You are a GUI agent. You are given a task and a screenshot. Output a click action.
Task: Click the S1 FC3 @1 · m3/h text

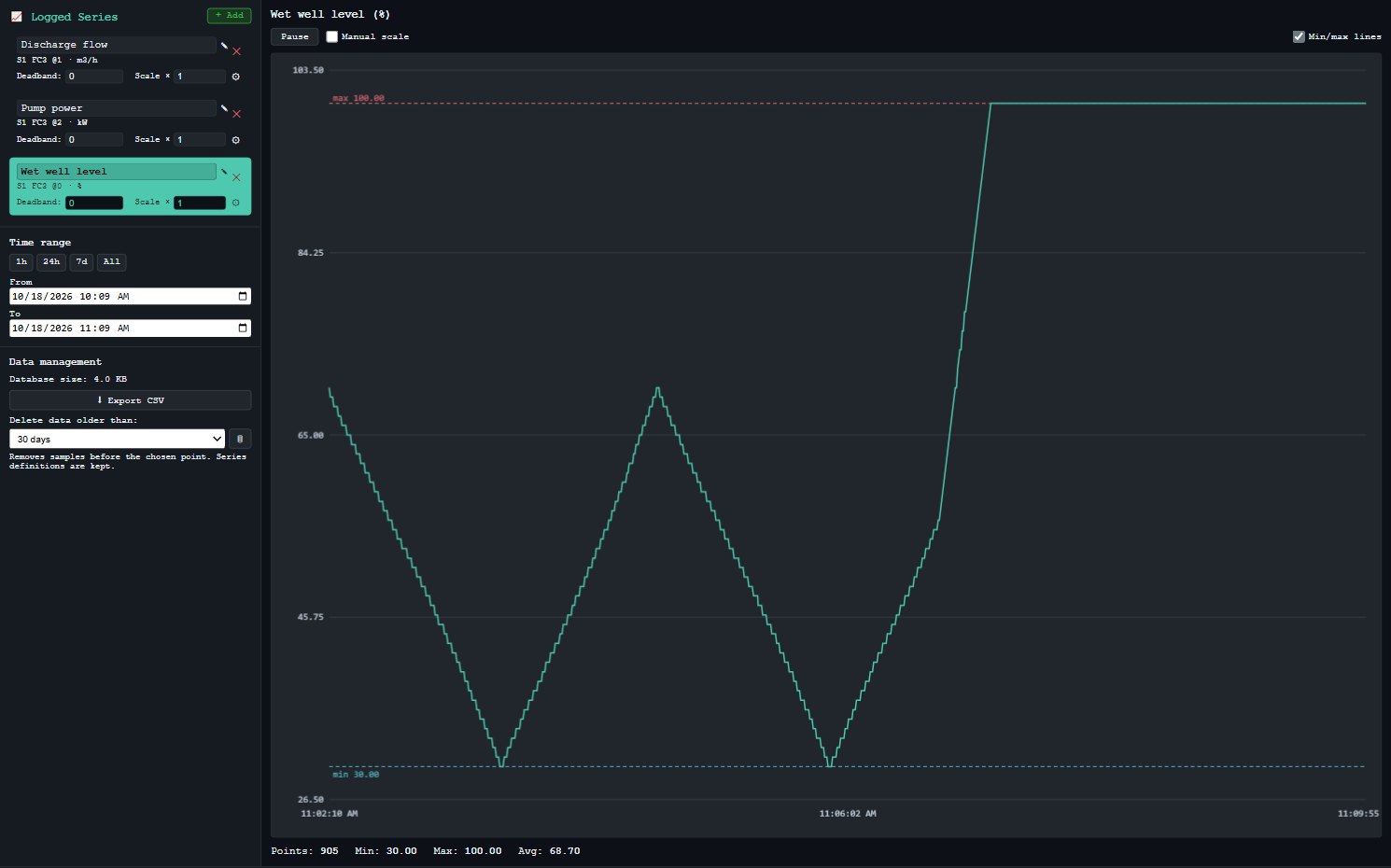pyautogui.click(x=57, y=60)
